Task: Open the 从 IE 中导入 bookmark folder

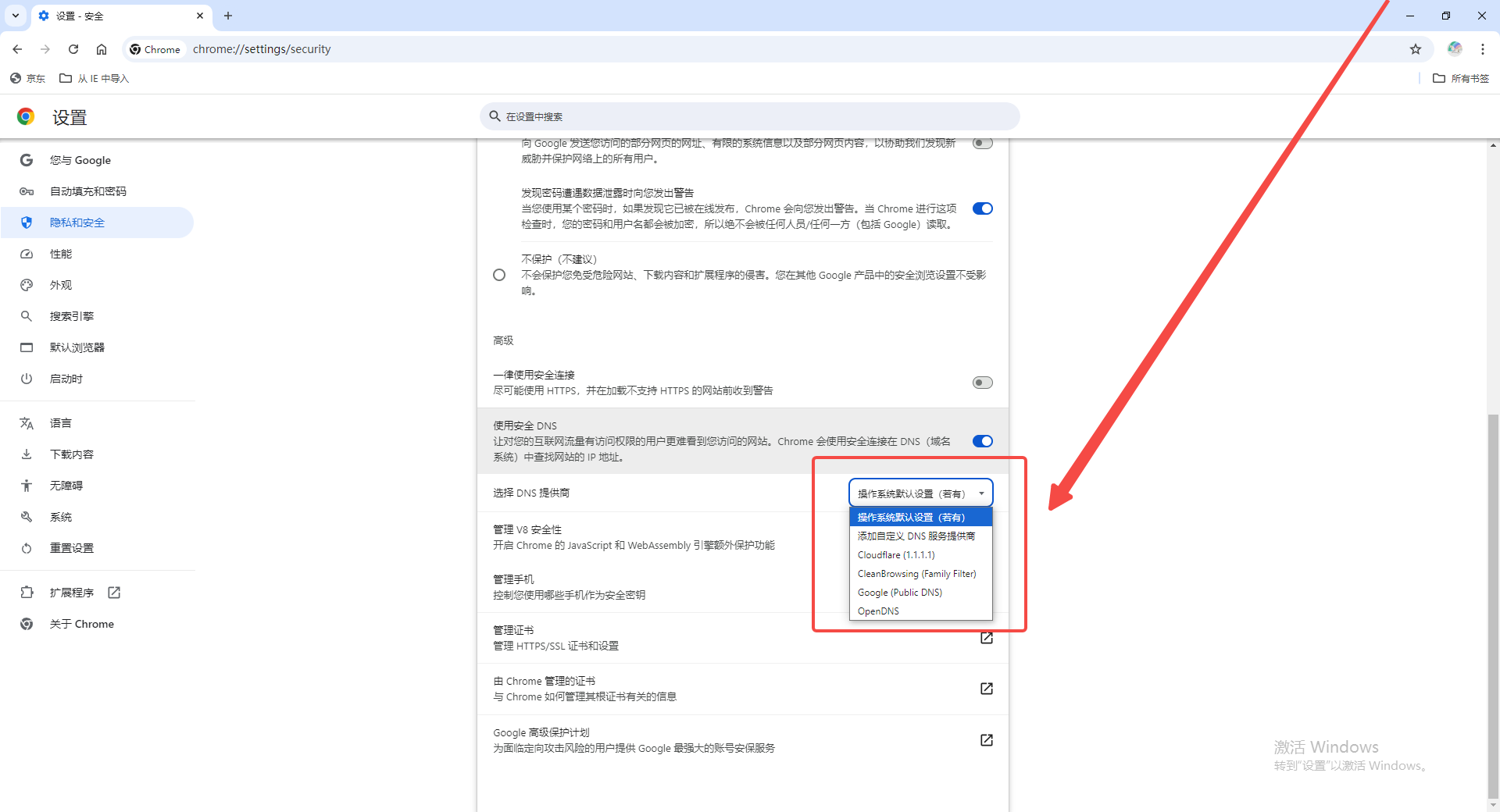Action: coord(95,78)
